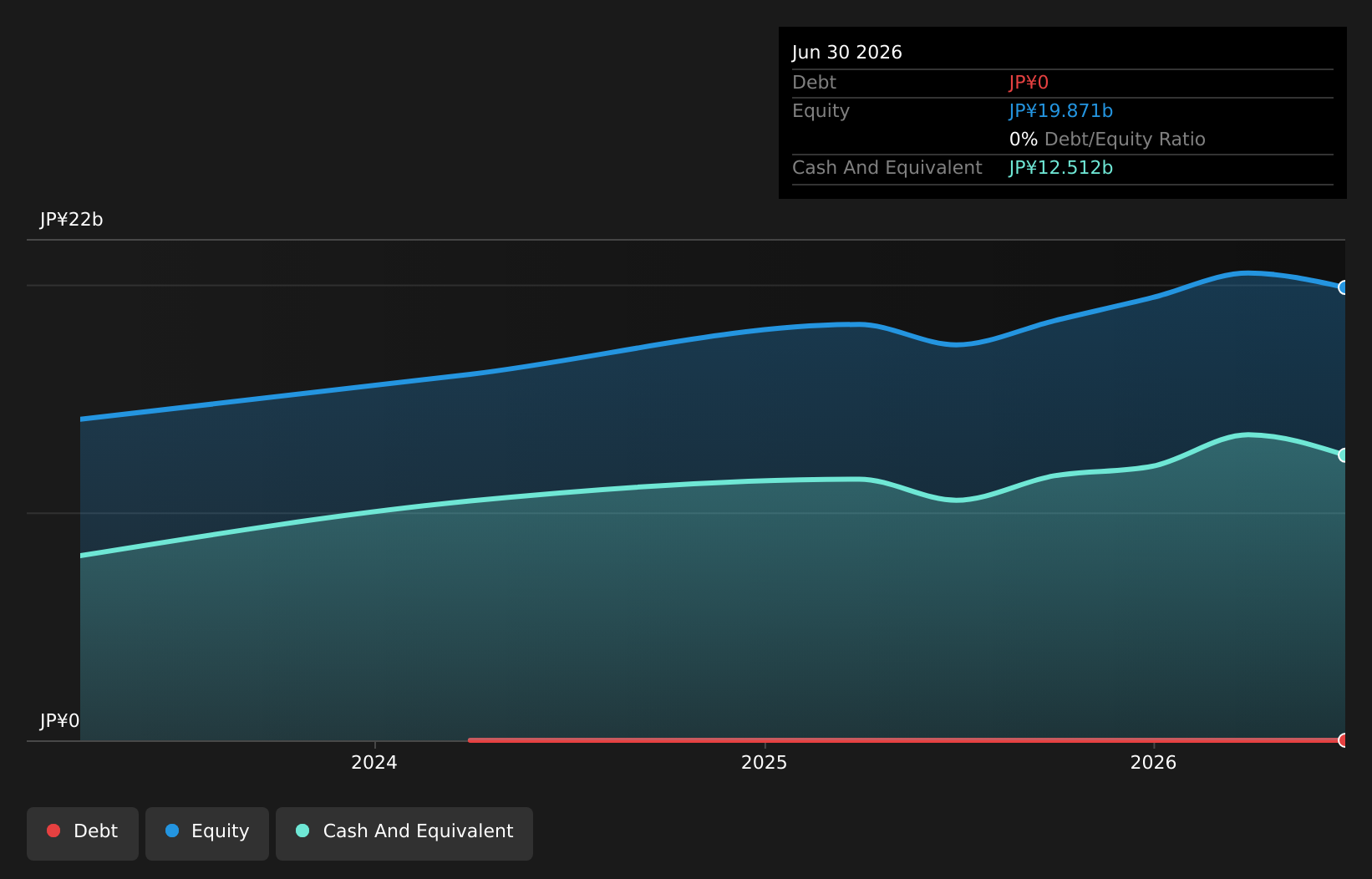Toggle the Equity legend button
The width and height of the screenshot is (1372, 879).
click(207, 833)
